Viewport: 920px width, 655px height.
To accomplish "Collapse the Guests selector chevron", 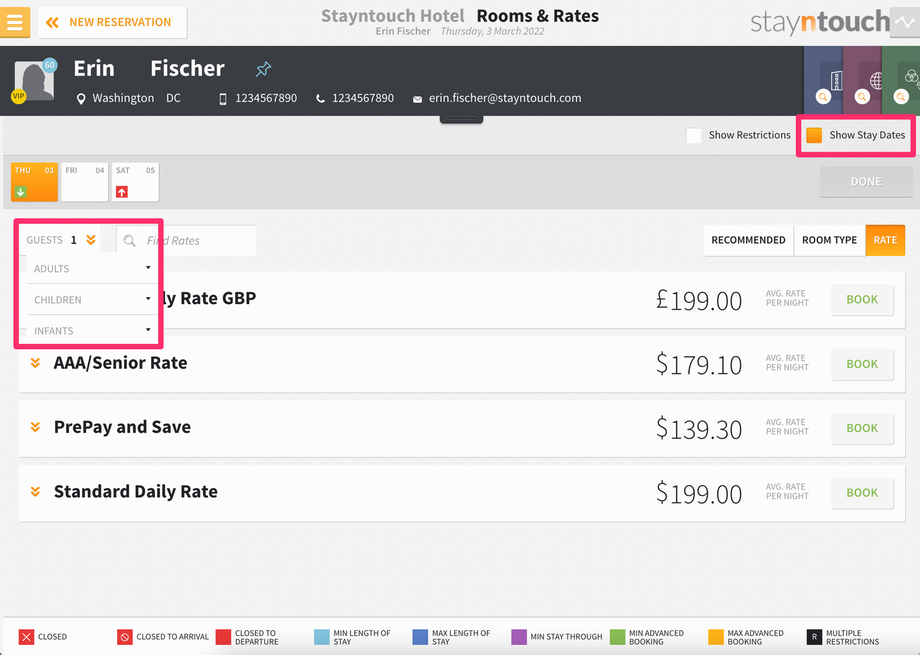I will (x=91, y=240).
